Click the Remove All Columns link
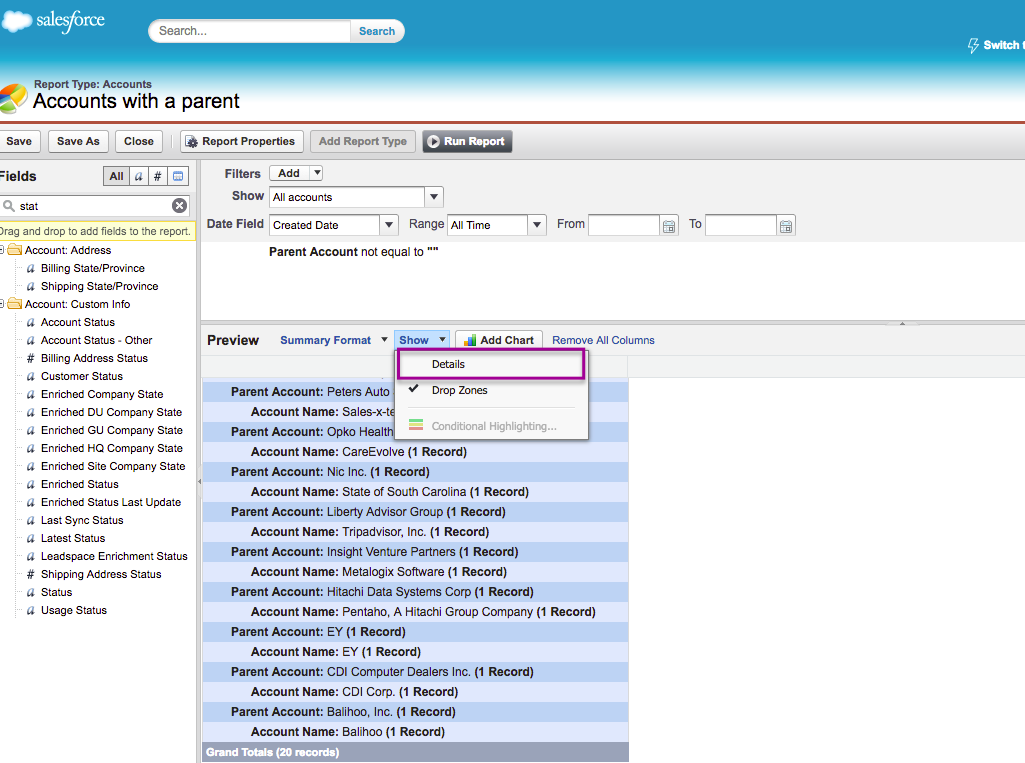1025x763 pixels. pos(603,340)
